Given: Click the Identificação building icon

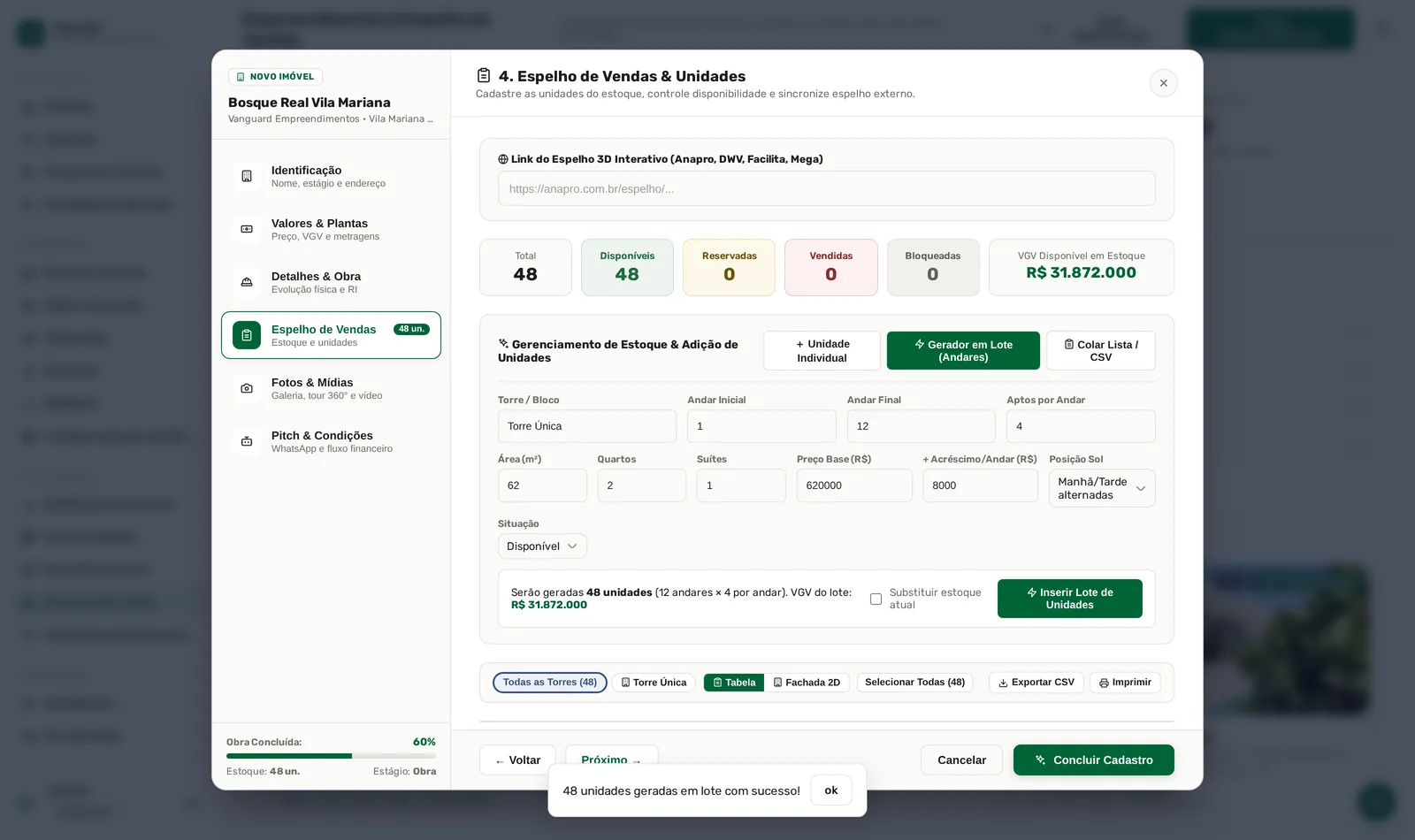Looking at the screenshot, I should click(247, 176).
